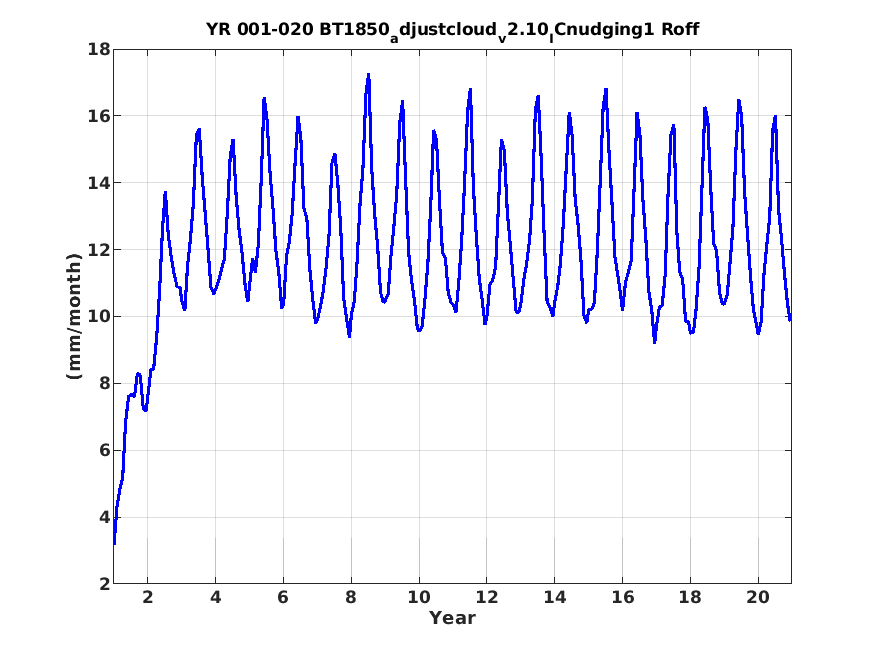
Task: Click x-axis tick label 4
Action: click(215, 597)
